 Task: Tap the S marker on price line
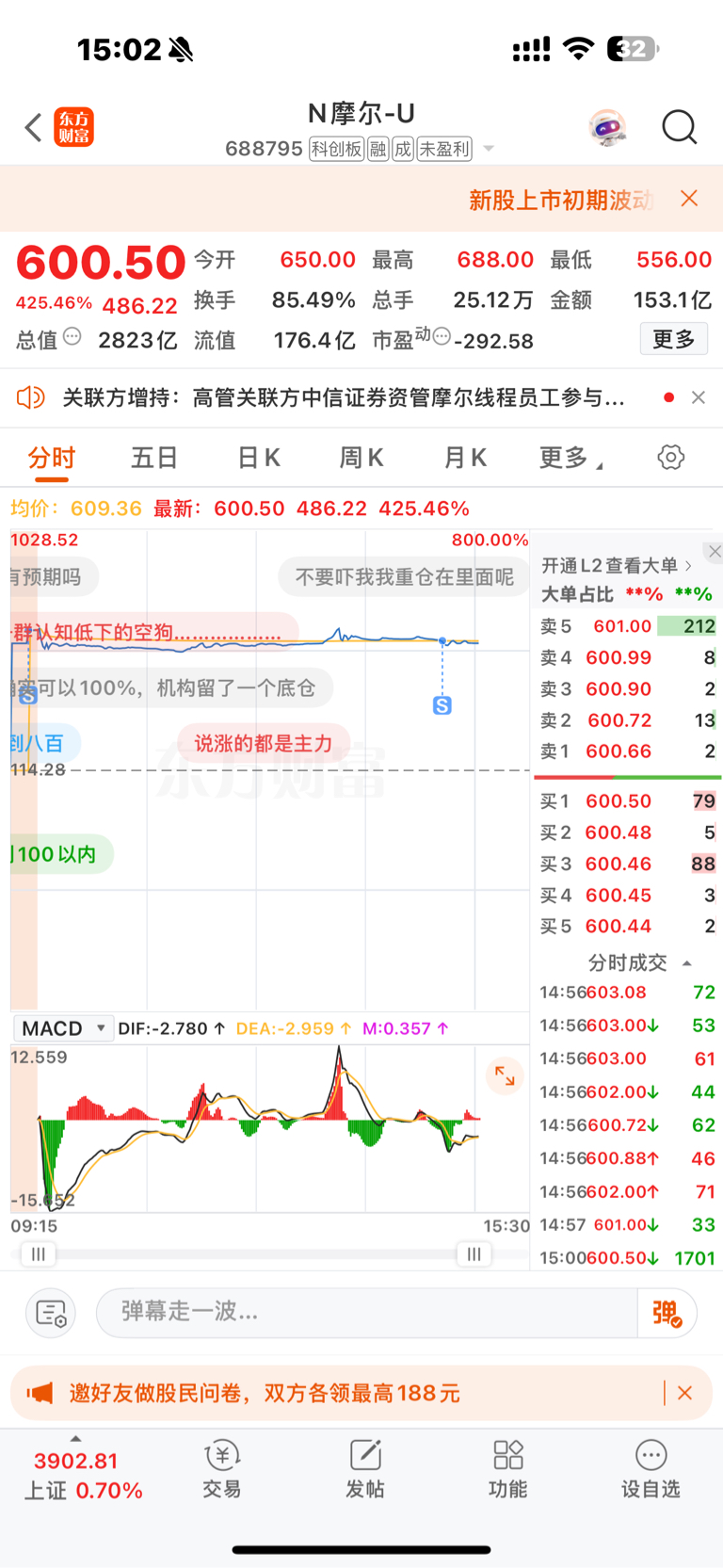[442, 705]
